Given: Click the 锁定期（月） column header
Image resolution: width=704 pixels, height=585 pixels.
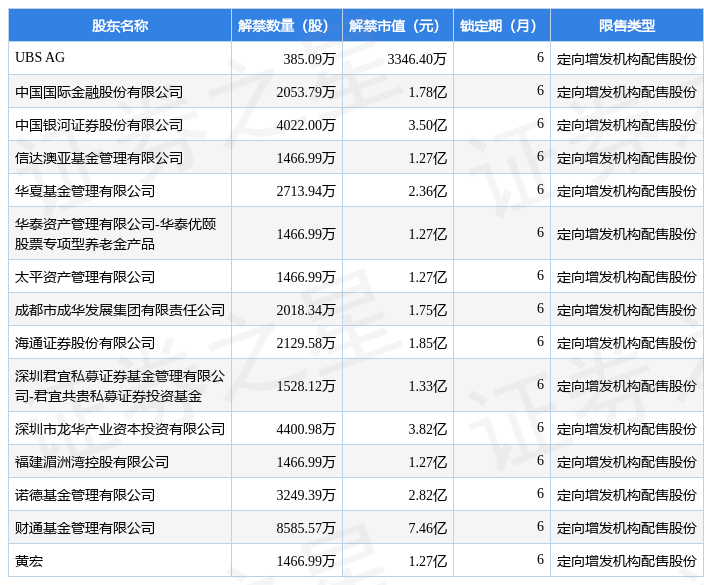Looking at the screenshot, I should coord(500,26).
